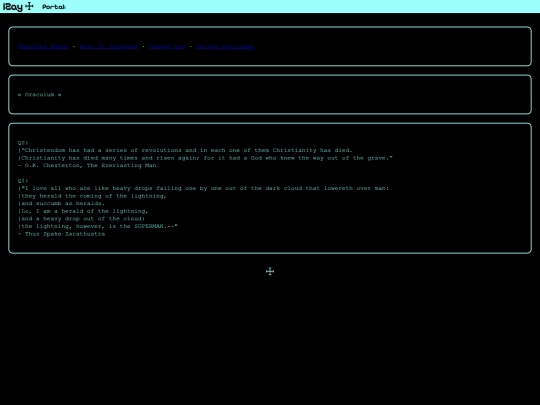Click the i2ay cross logo icon
The width and height of the screenshot is (540, 405).
click(18, 6)
